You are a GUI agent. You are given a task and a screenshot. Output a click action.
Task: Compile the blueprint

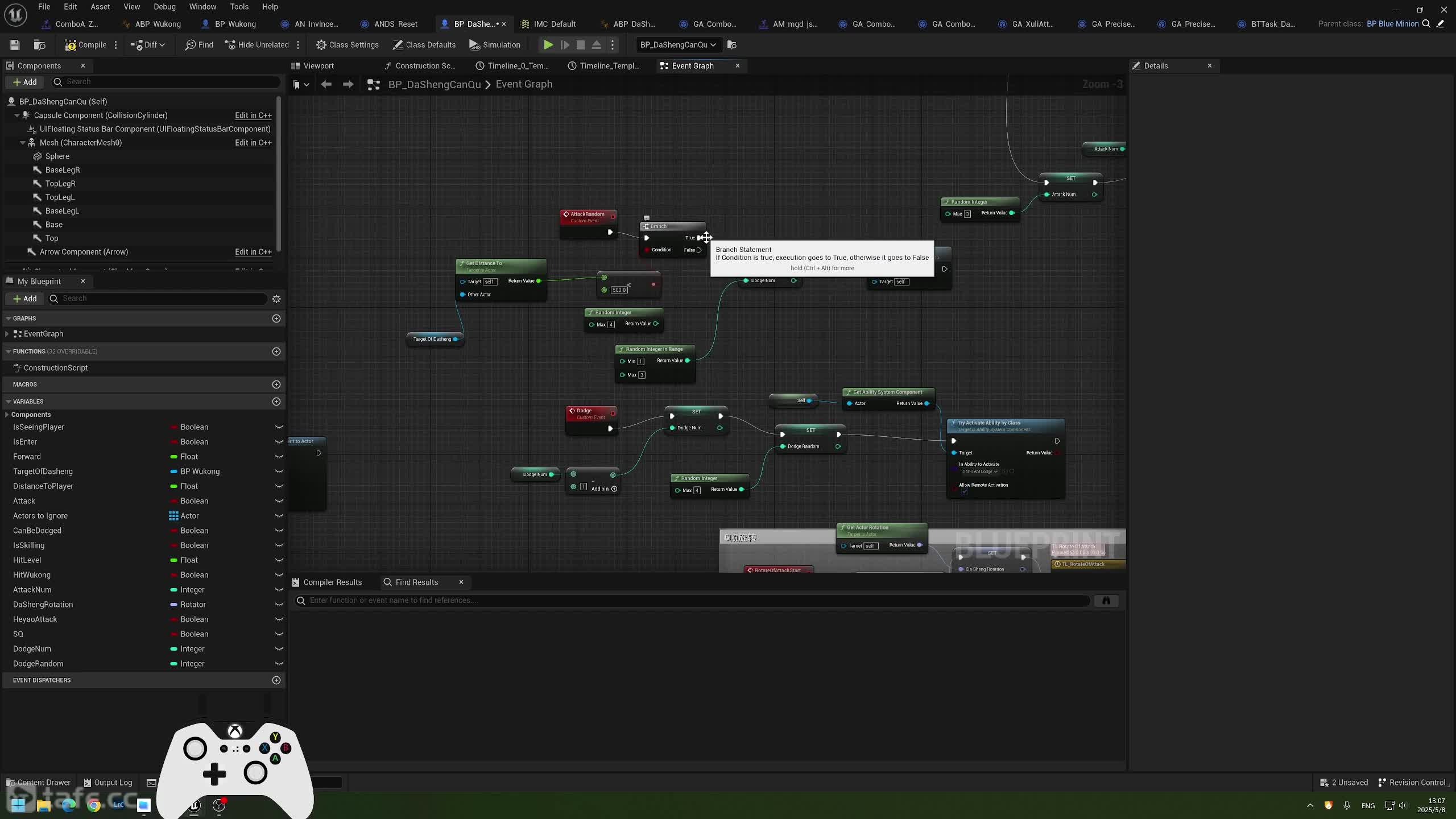click(86, 45)
